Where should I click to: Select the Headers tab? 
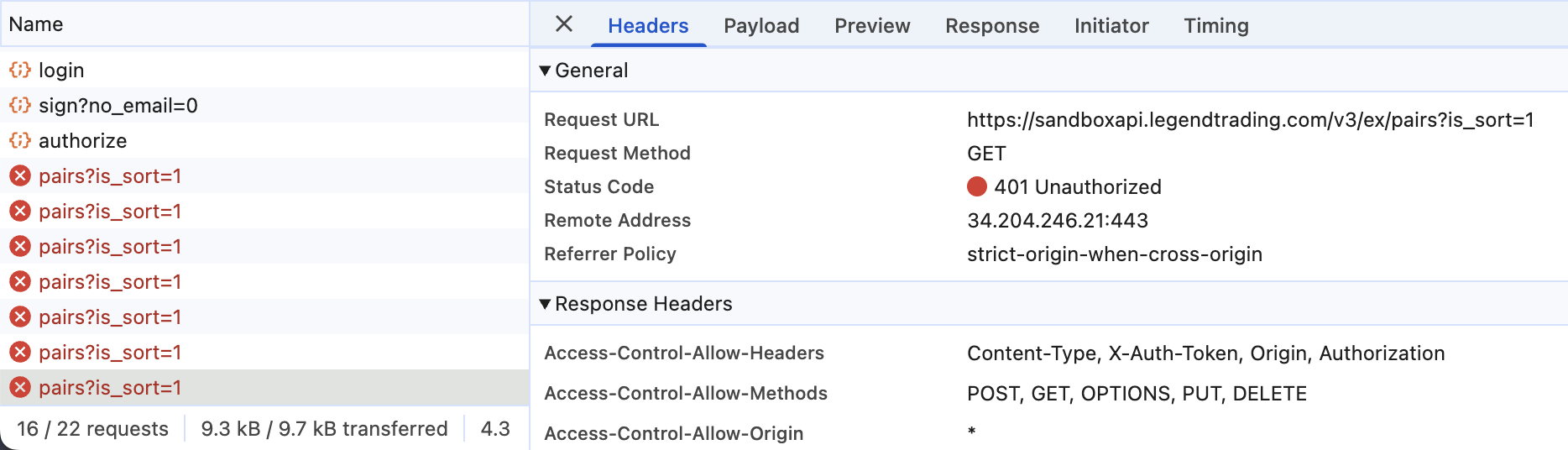pyautogui.click(x=648, y=26)
